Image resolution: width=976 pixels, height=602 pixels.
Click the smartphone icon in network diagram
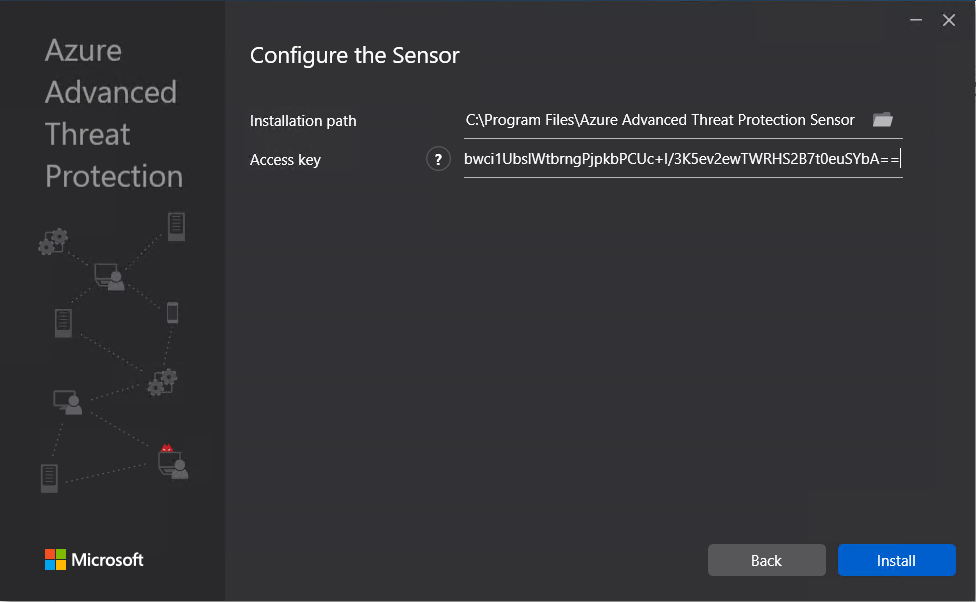(x=172, y=313)
